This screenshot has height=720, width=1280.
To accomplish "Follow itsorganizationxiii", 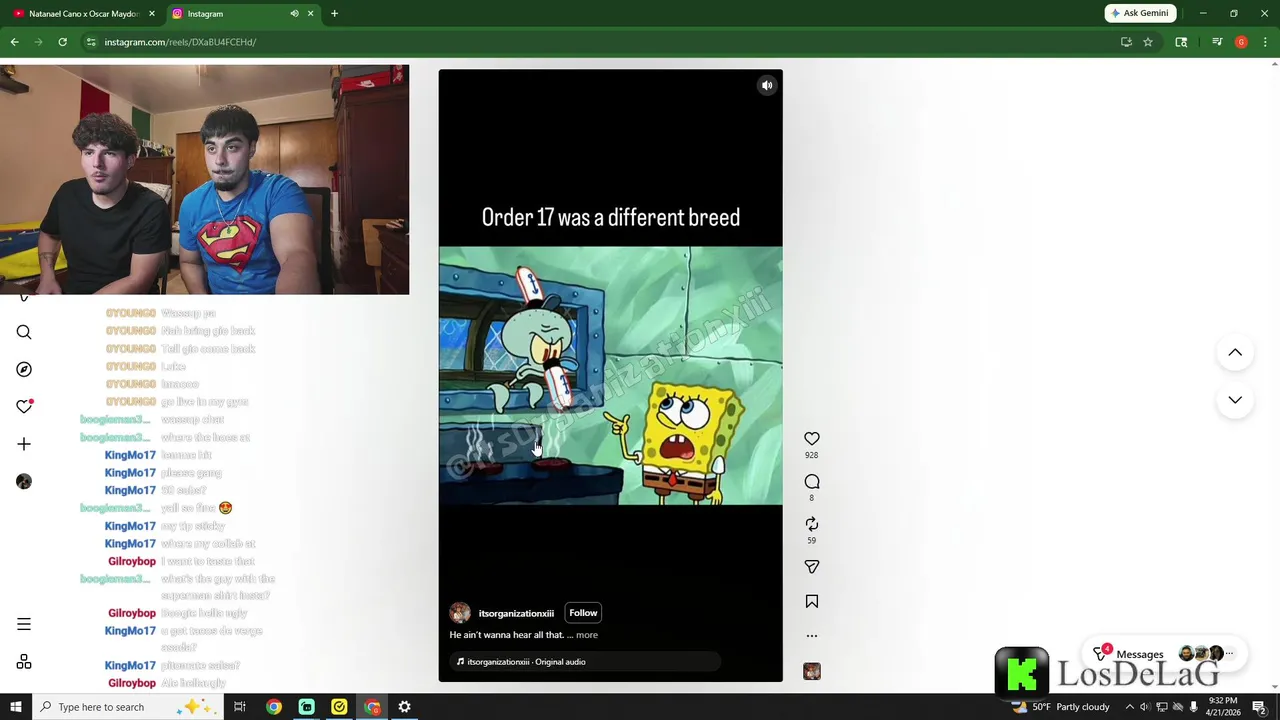I will (x=583, y=613).
